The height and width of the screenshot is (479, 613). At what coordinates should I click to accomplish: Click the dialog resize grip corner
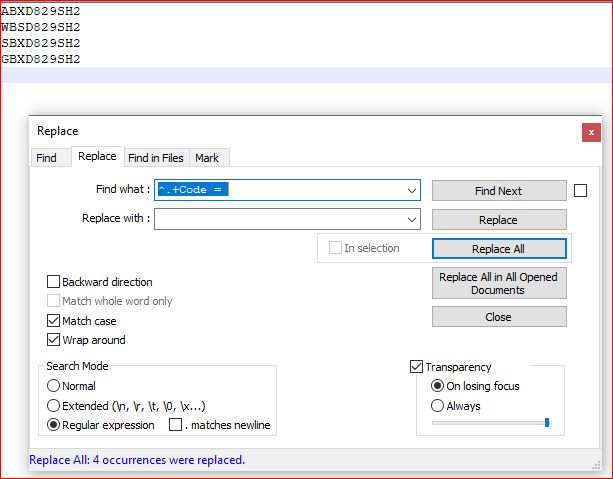pyautogui.click(x=596, y=465)
